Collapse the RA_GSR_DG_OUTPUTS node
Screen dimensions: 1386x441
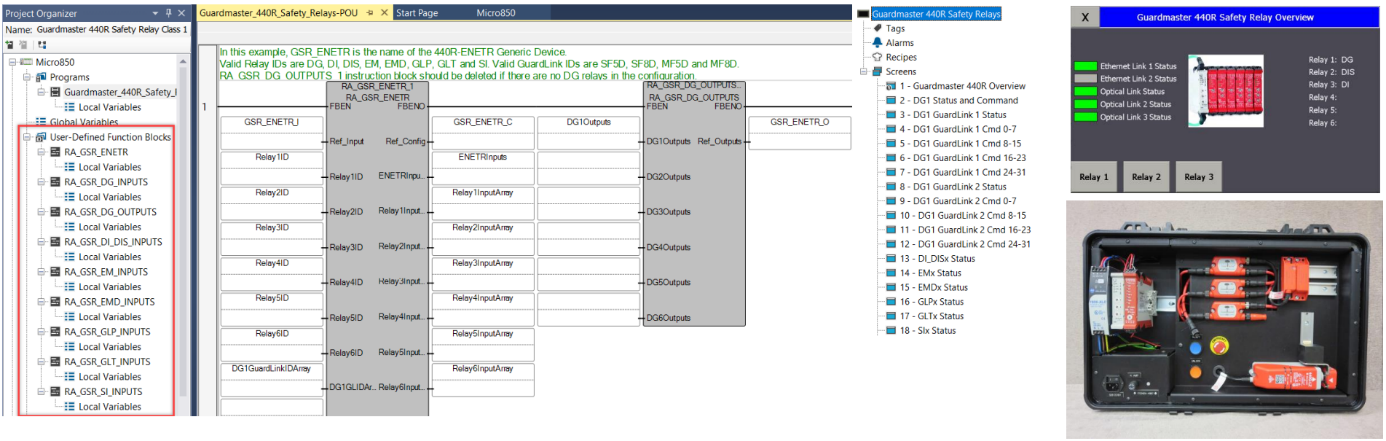(x=41, y=212)
